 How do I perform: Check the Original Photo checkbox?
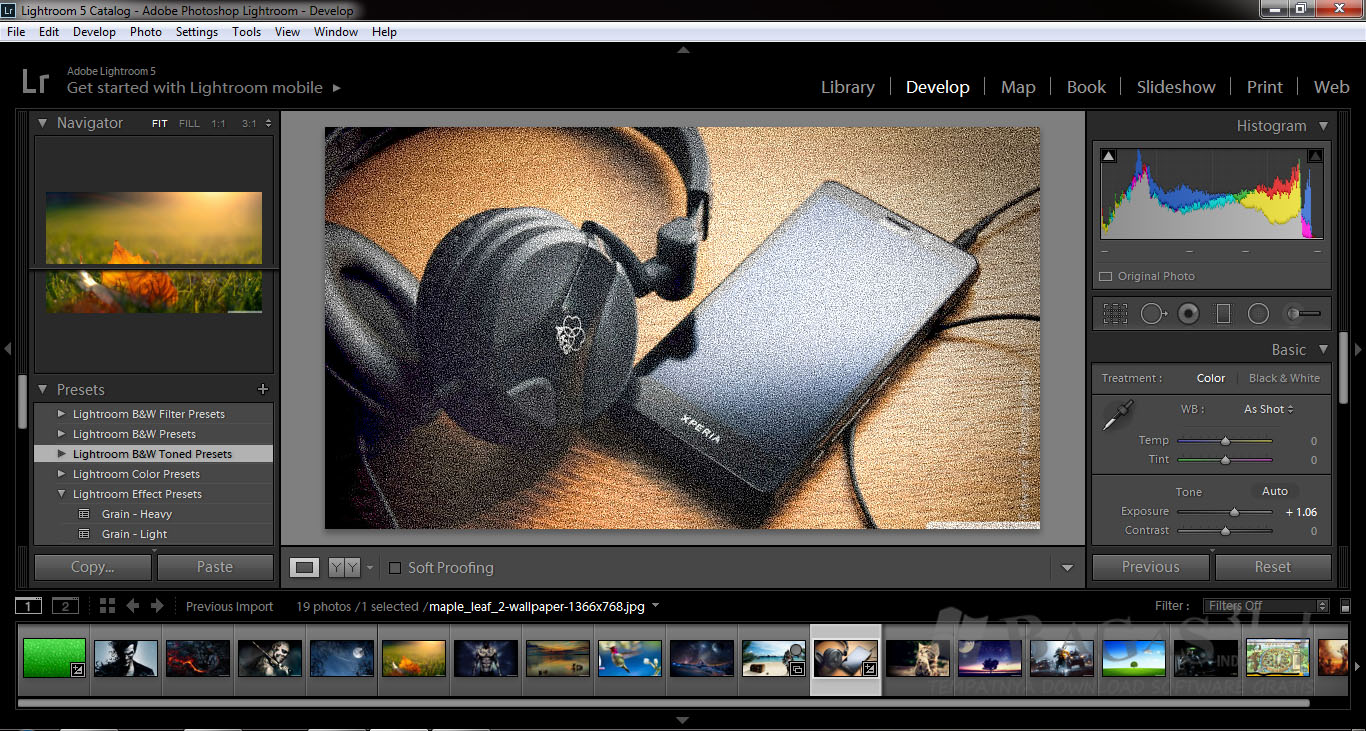click(1106, 276)
